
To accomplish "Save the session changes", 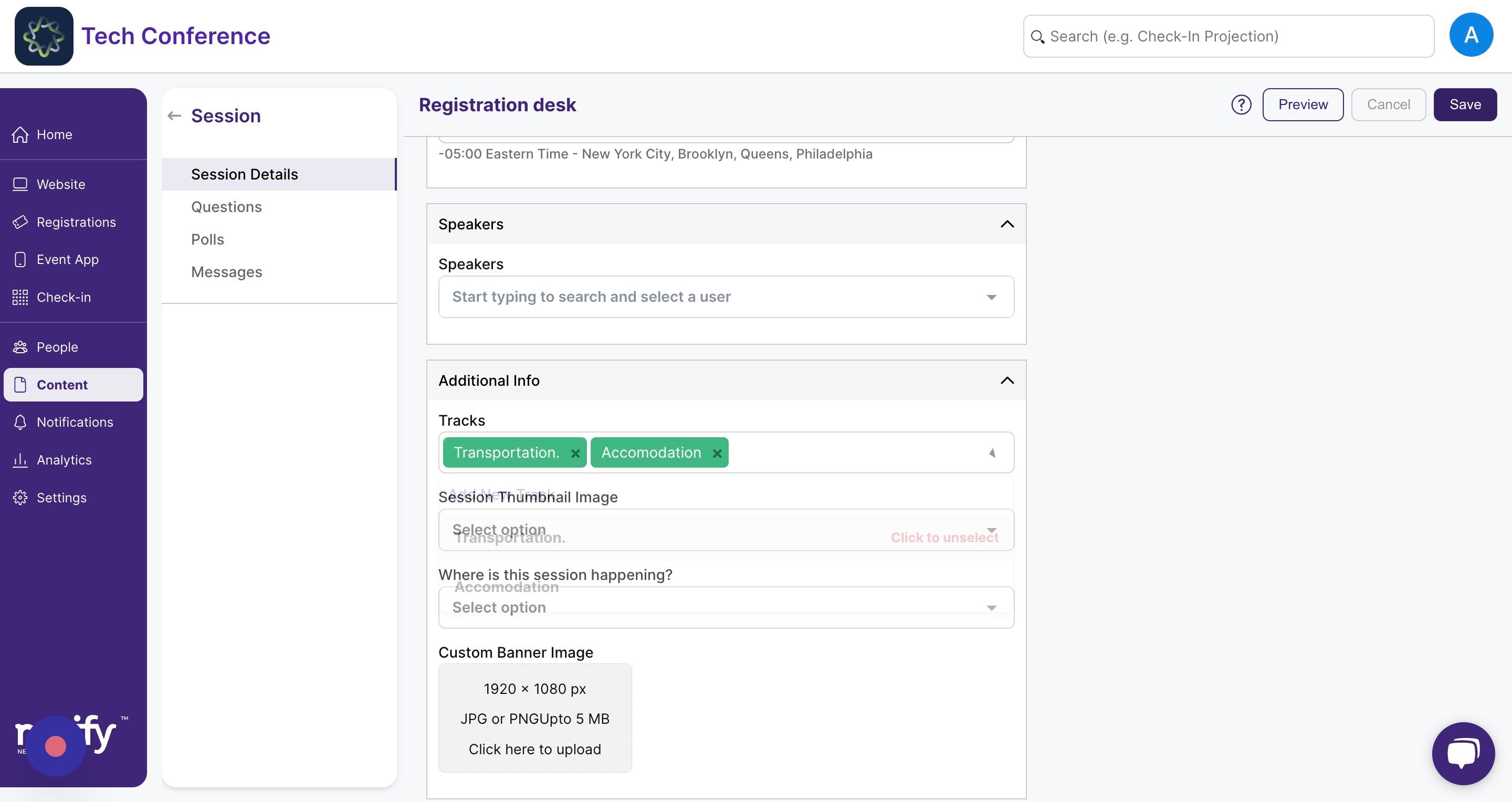I will (1465, 104).
